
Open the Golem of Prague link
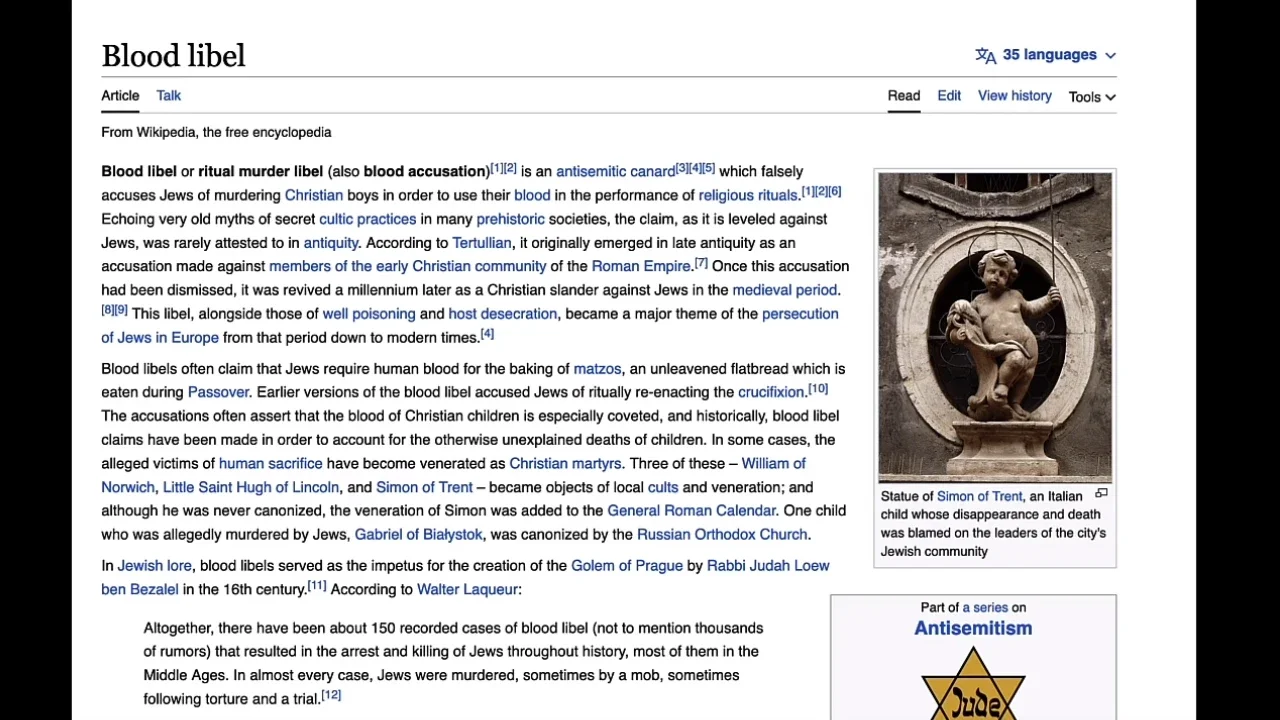pos(626,566)
